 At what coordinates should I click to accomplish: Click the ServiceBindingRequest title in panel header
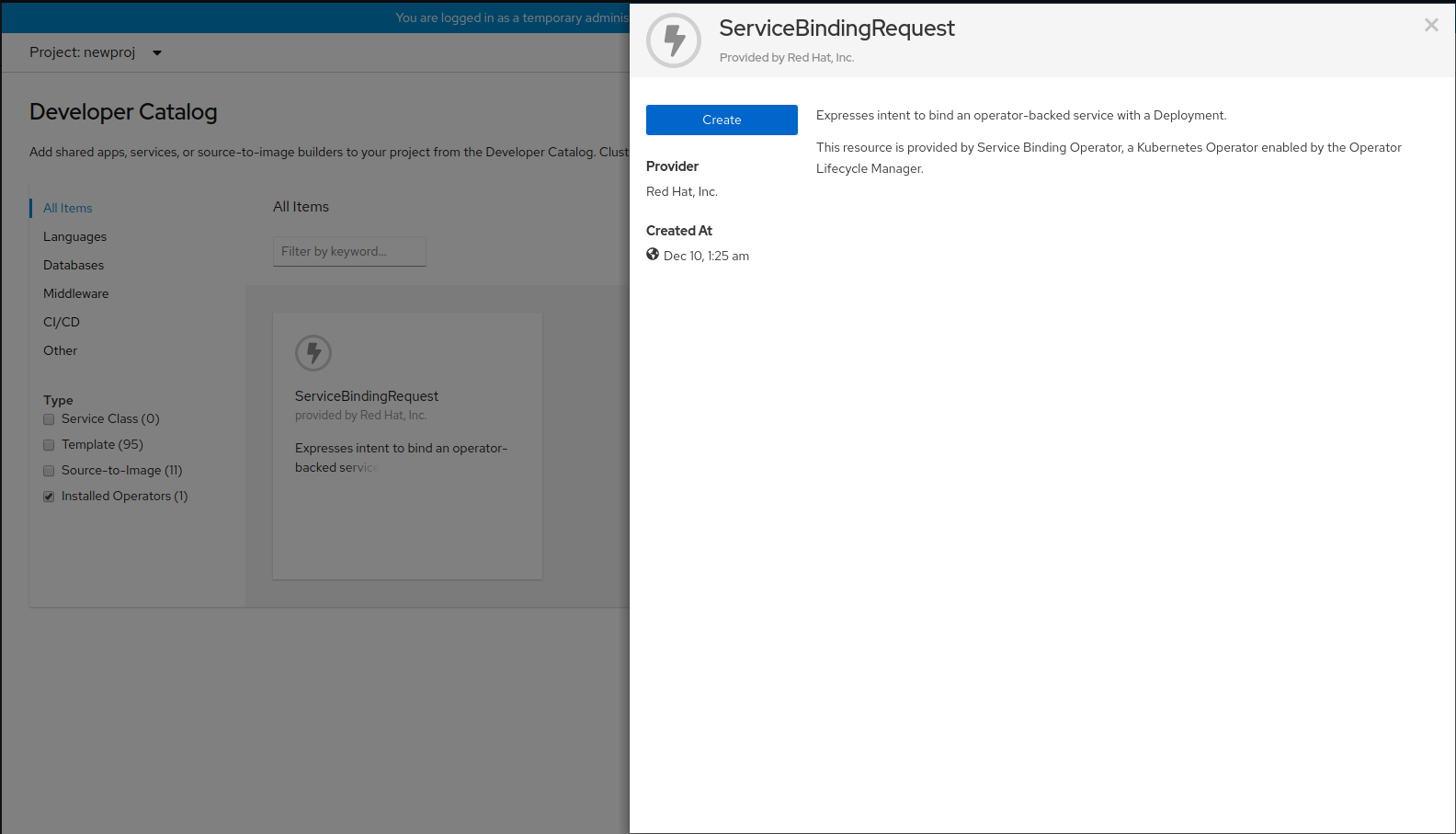pyautogui.click(x=836, y=28)
